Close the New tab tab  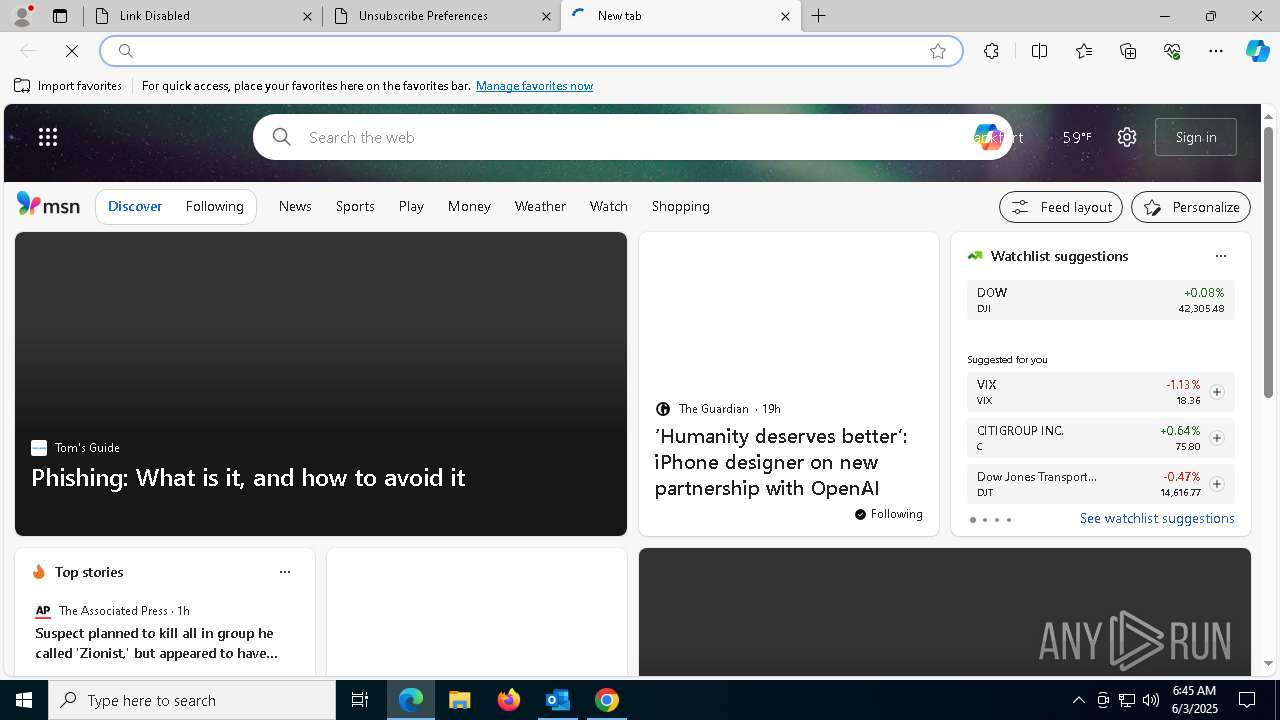(x=785, y=16)
